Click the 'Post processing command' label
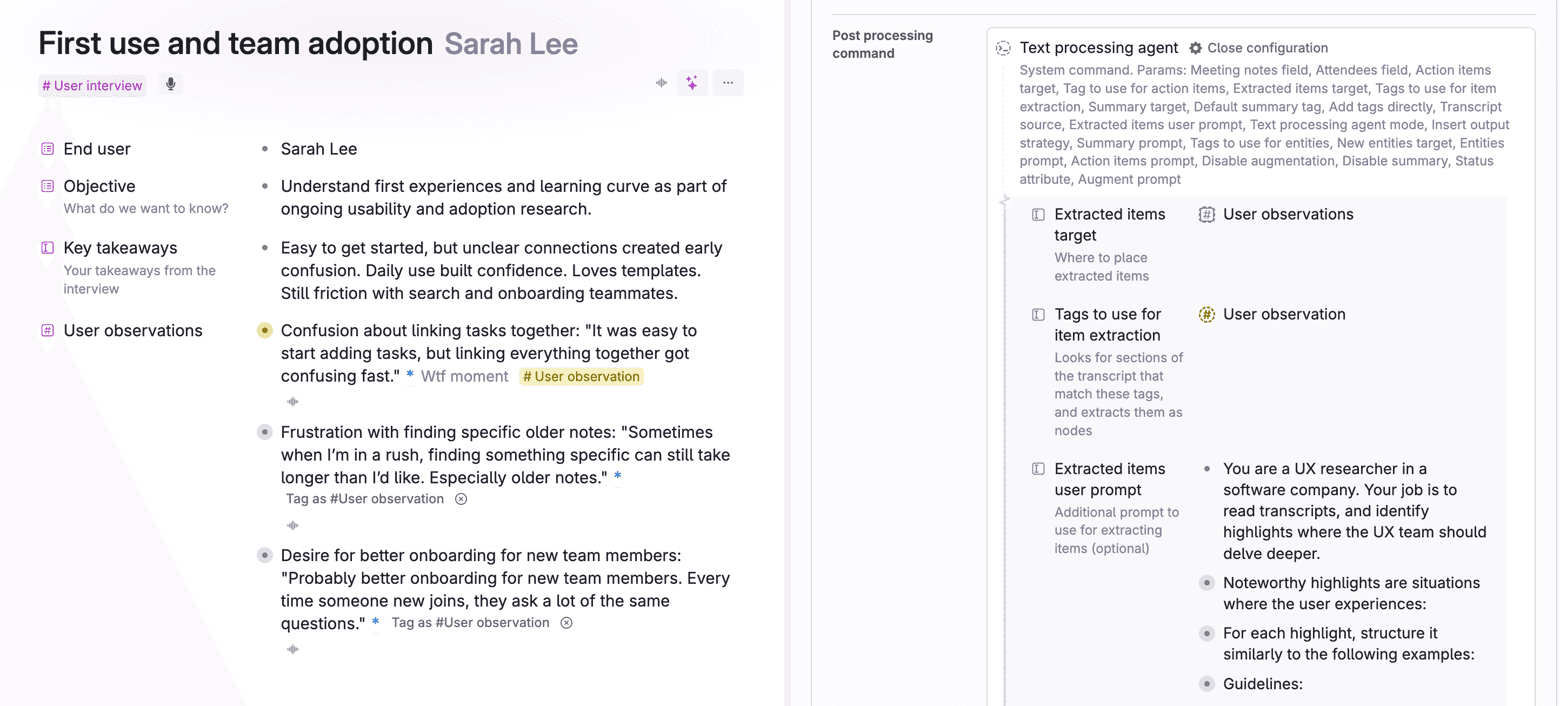Viewport: 1560px width, 706px height. tap(883, 44)
